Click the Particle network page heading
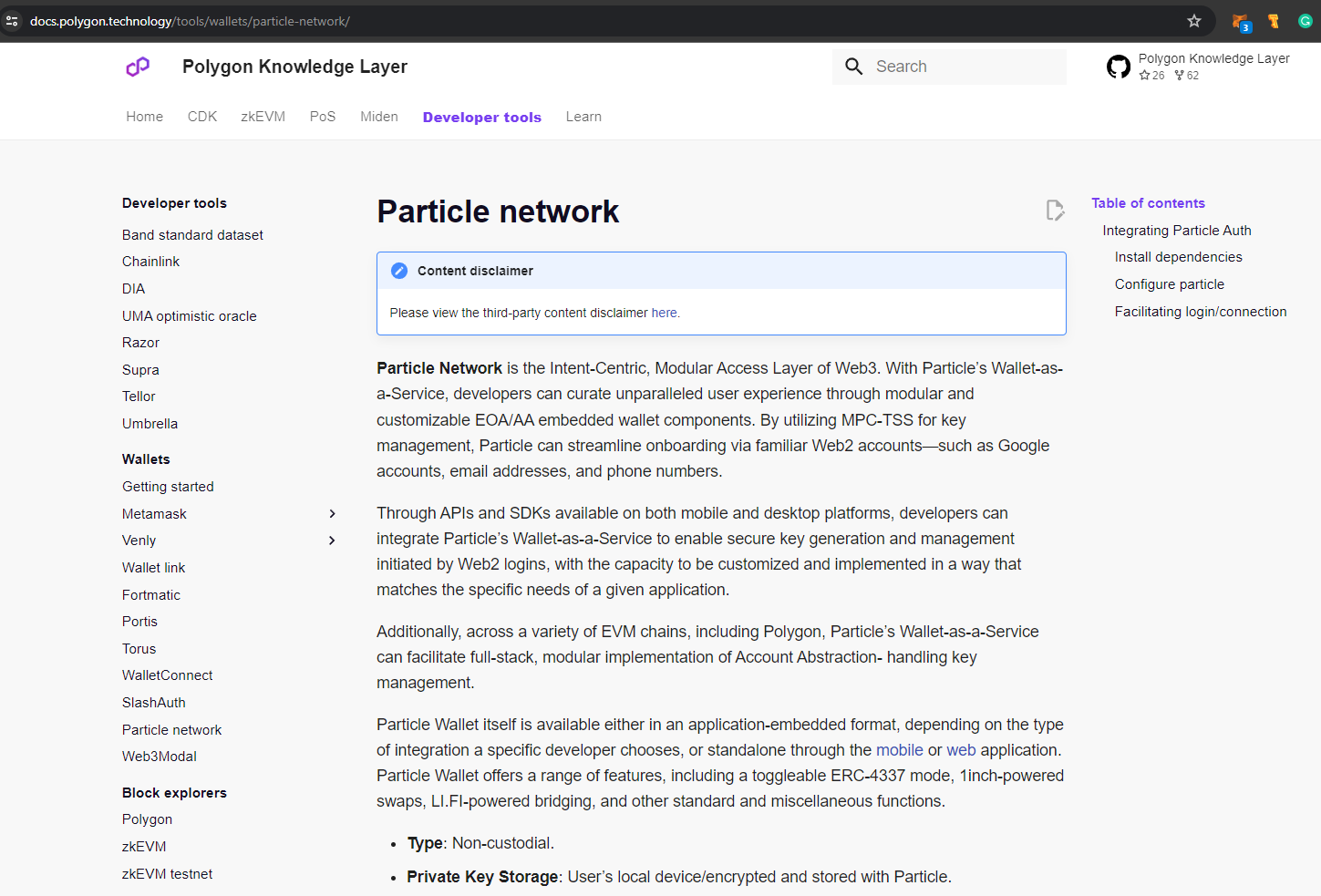This screenshot has height=896, width=1321. tap(498, 211)
